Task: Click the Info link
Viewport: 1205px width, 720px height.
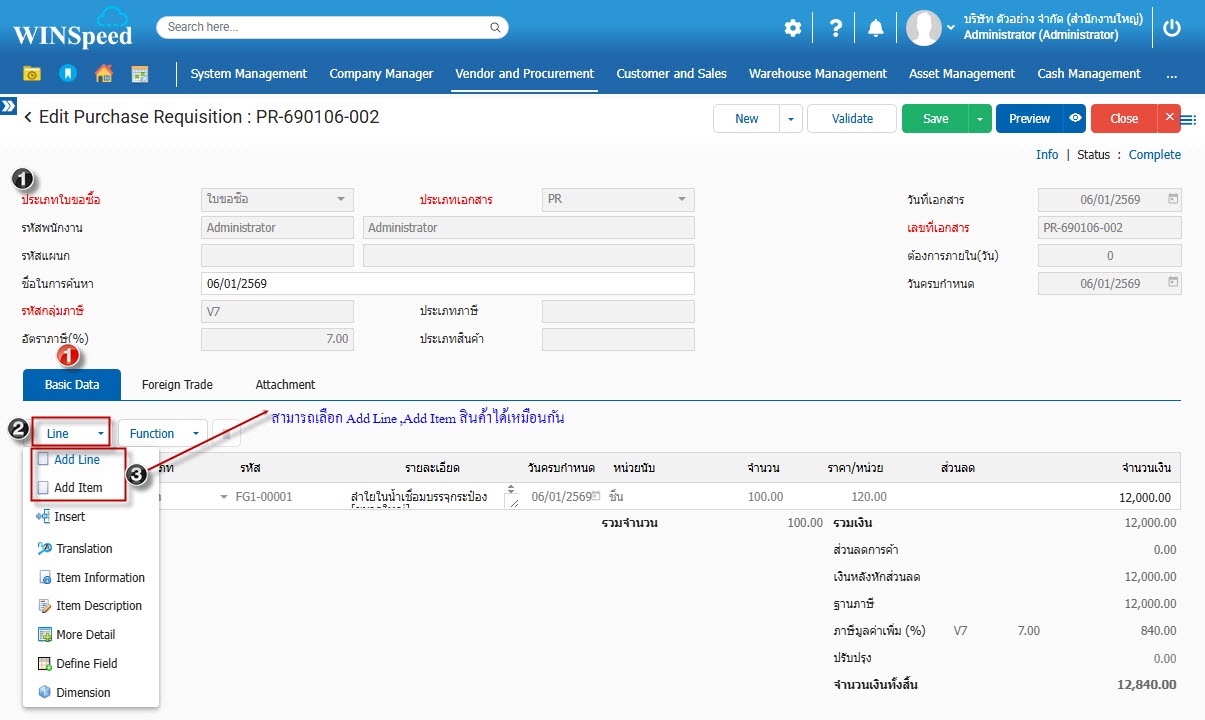Action: (x=1047, y=155)
